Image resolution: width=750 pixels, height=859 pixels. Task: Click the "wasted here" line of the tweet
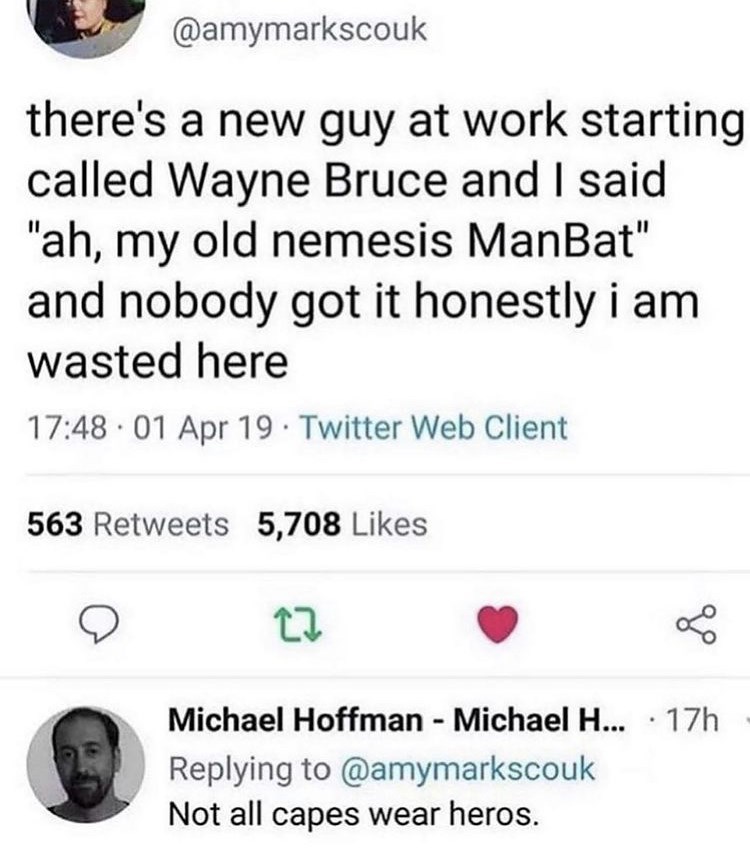[x=157, y=360]
